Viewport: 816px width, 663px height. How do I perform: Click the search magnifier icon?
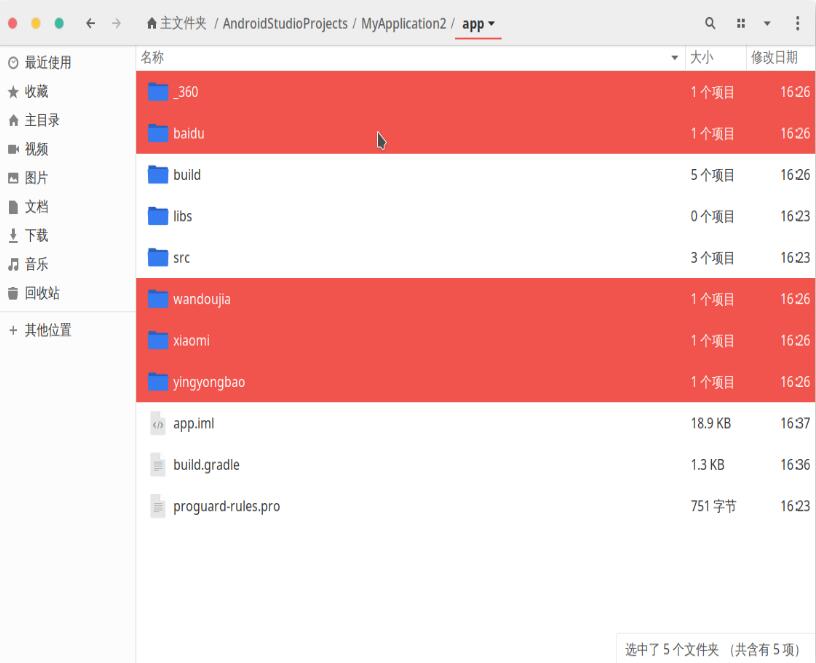point(709,22)
